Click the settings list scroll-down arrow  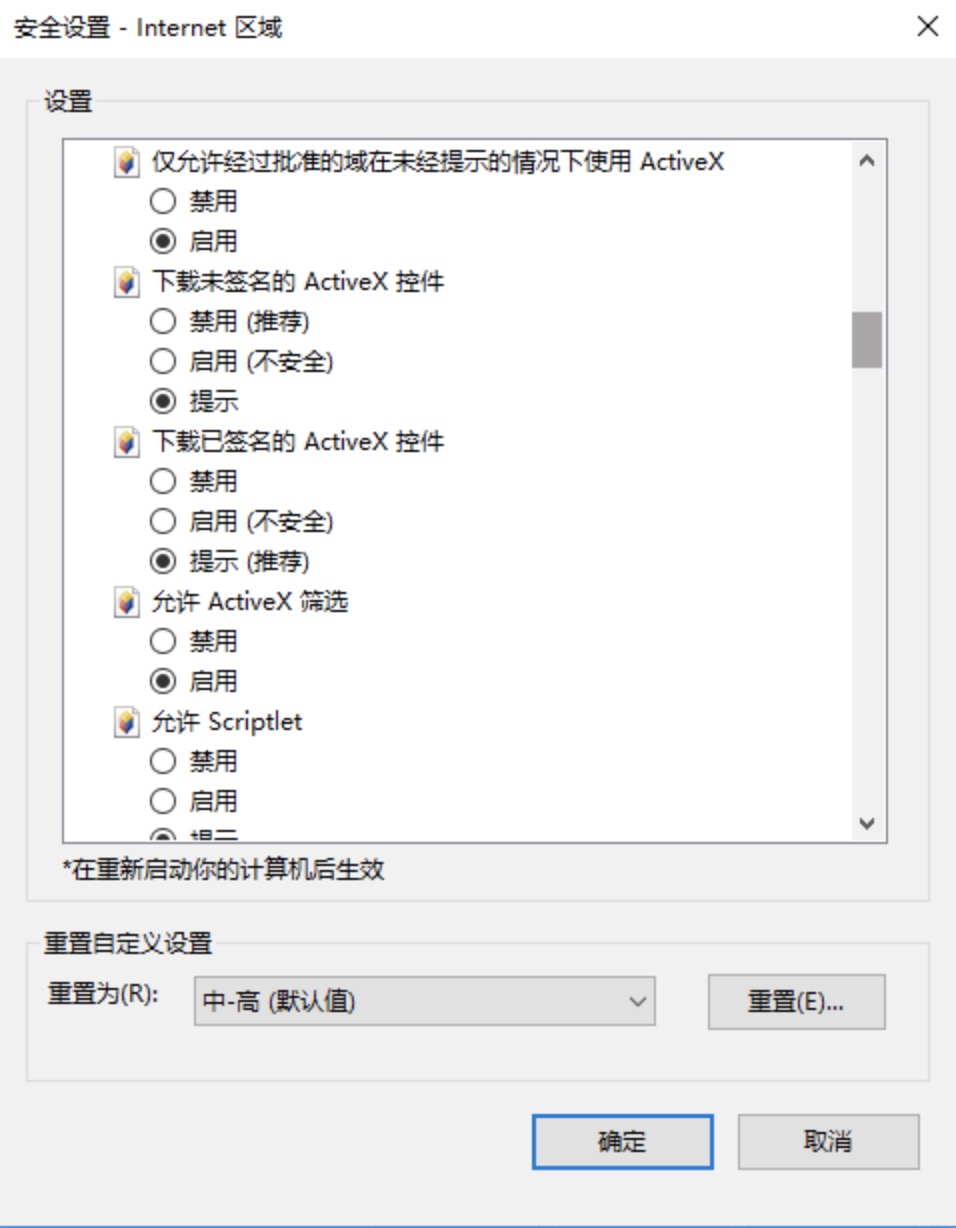[x=867, y=824]
